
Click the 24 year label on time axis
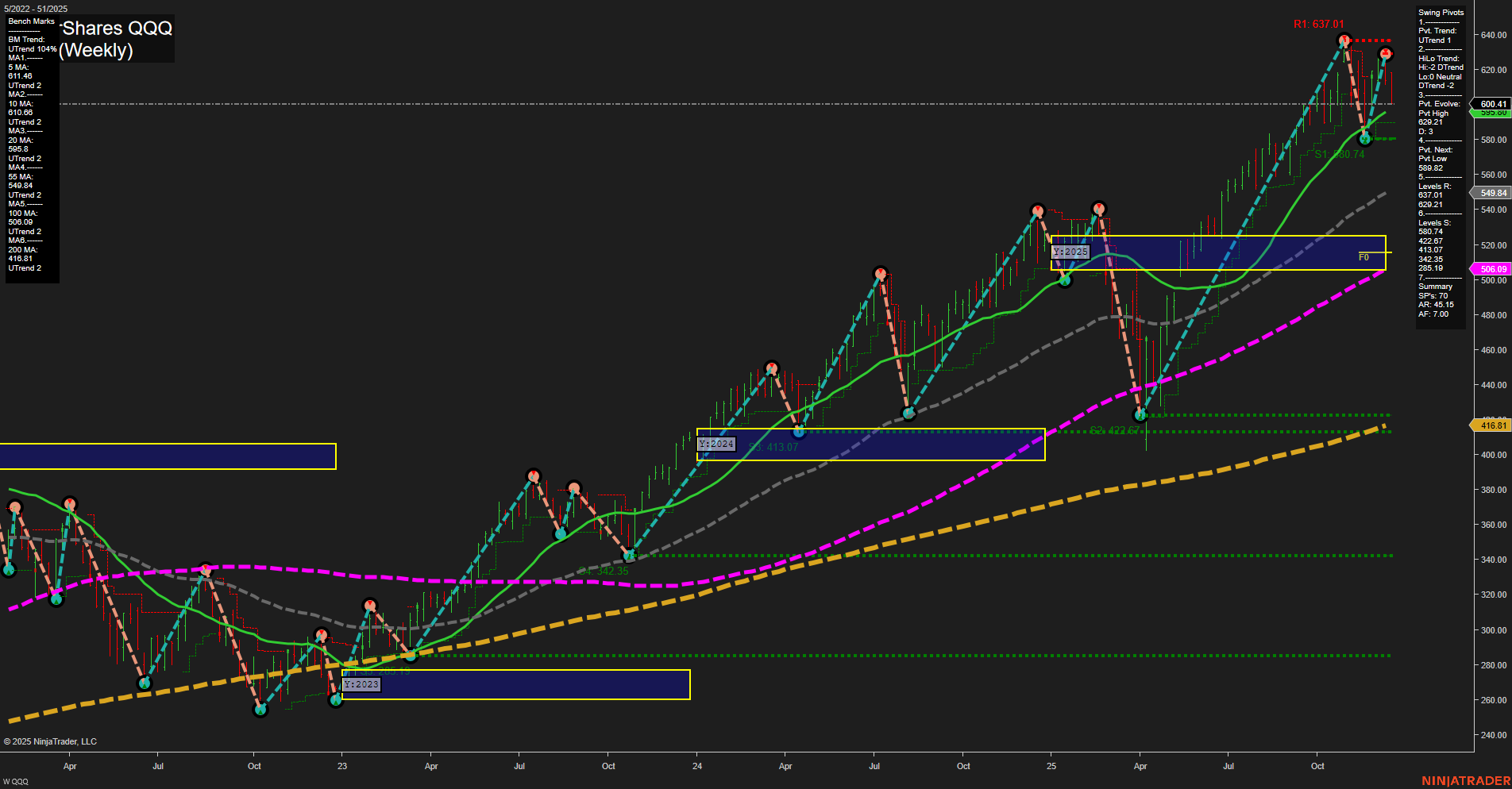coord(697,766)
